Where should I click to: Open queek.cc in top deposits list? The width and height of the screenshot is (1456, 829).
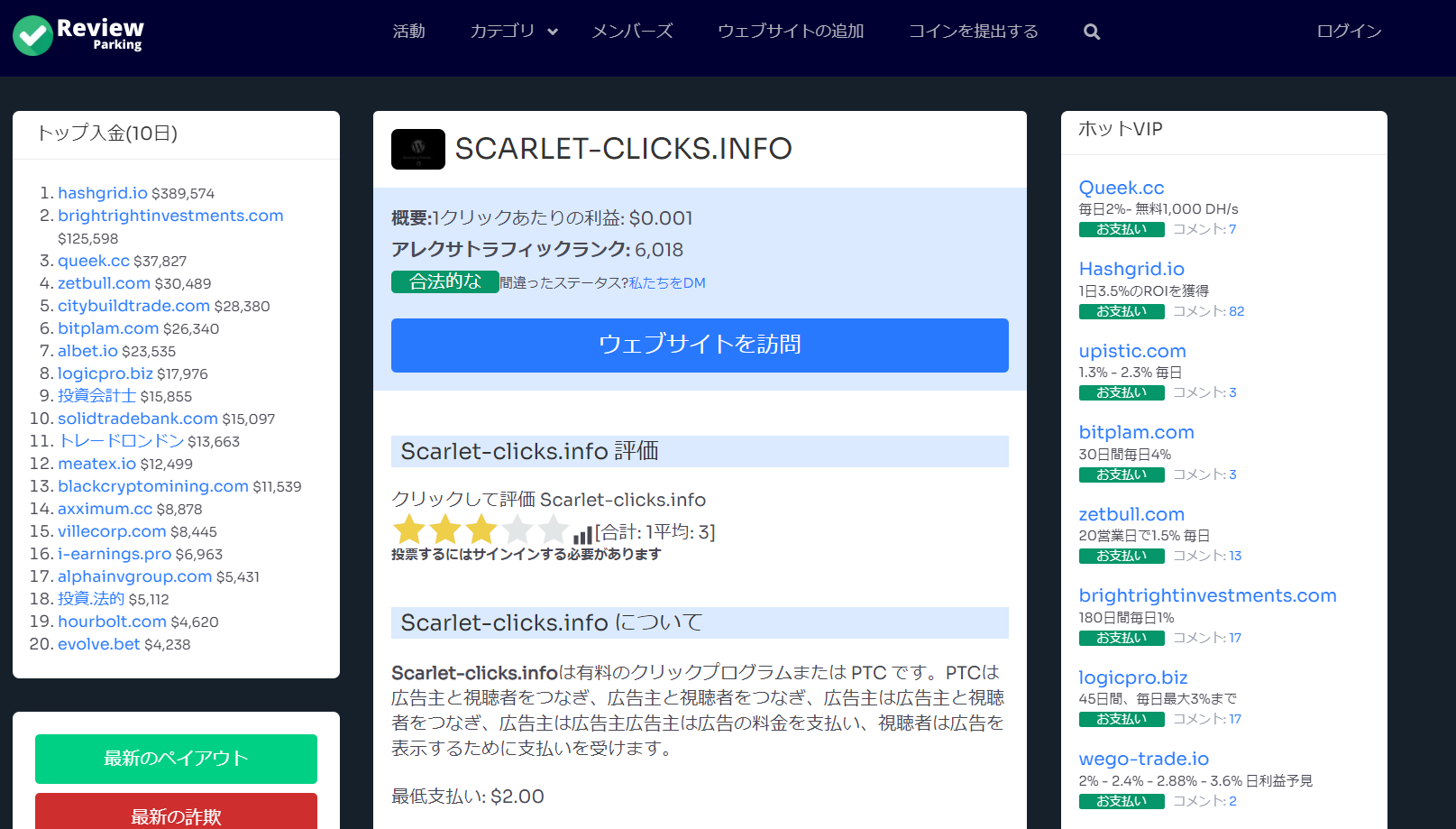94,261
